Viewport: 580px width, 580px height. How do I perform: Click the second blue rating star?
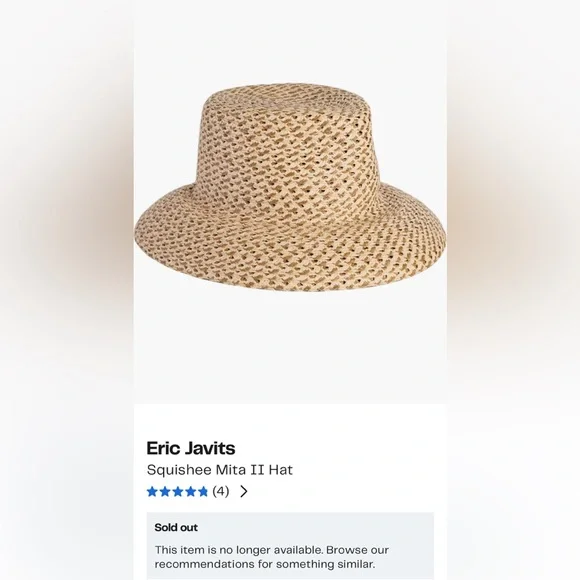pyautogui.click(x=165, y=492)
